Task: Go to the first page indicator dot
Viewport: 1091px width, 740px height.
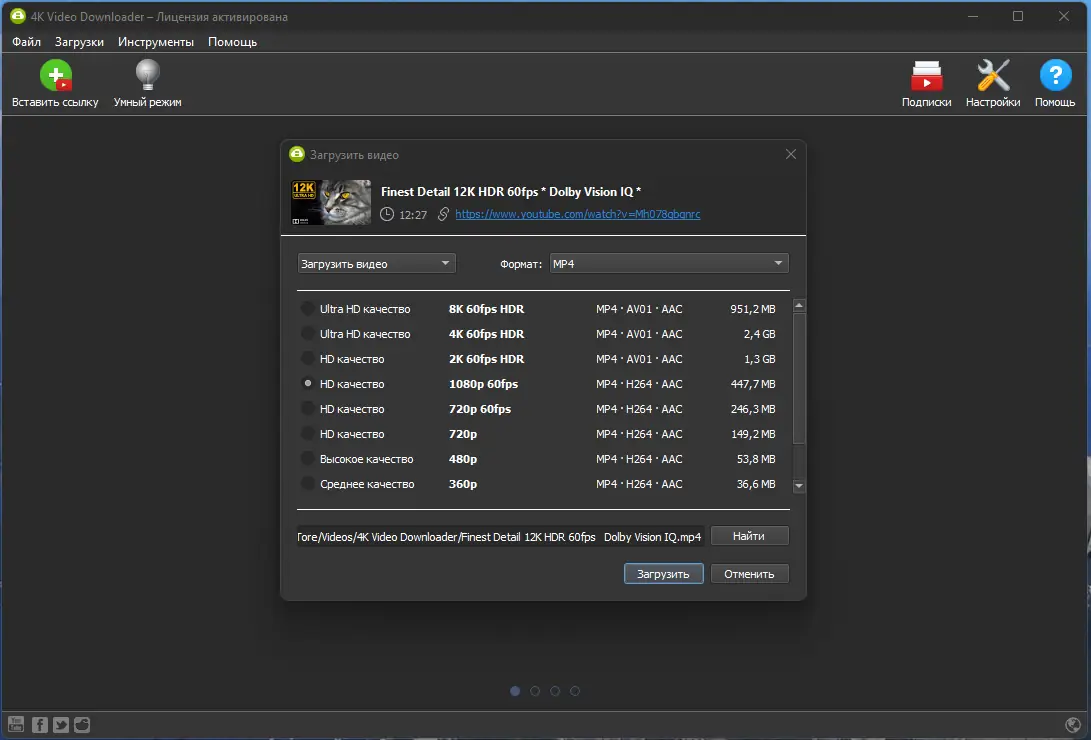Action: [515, 691]
